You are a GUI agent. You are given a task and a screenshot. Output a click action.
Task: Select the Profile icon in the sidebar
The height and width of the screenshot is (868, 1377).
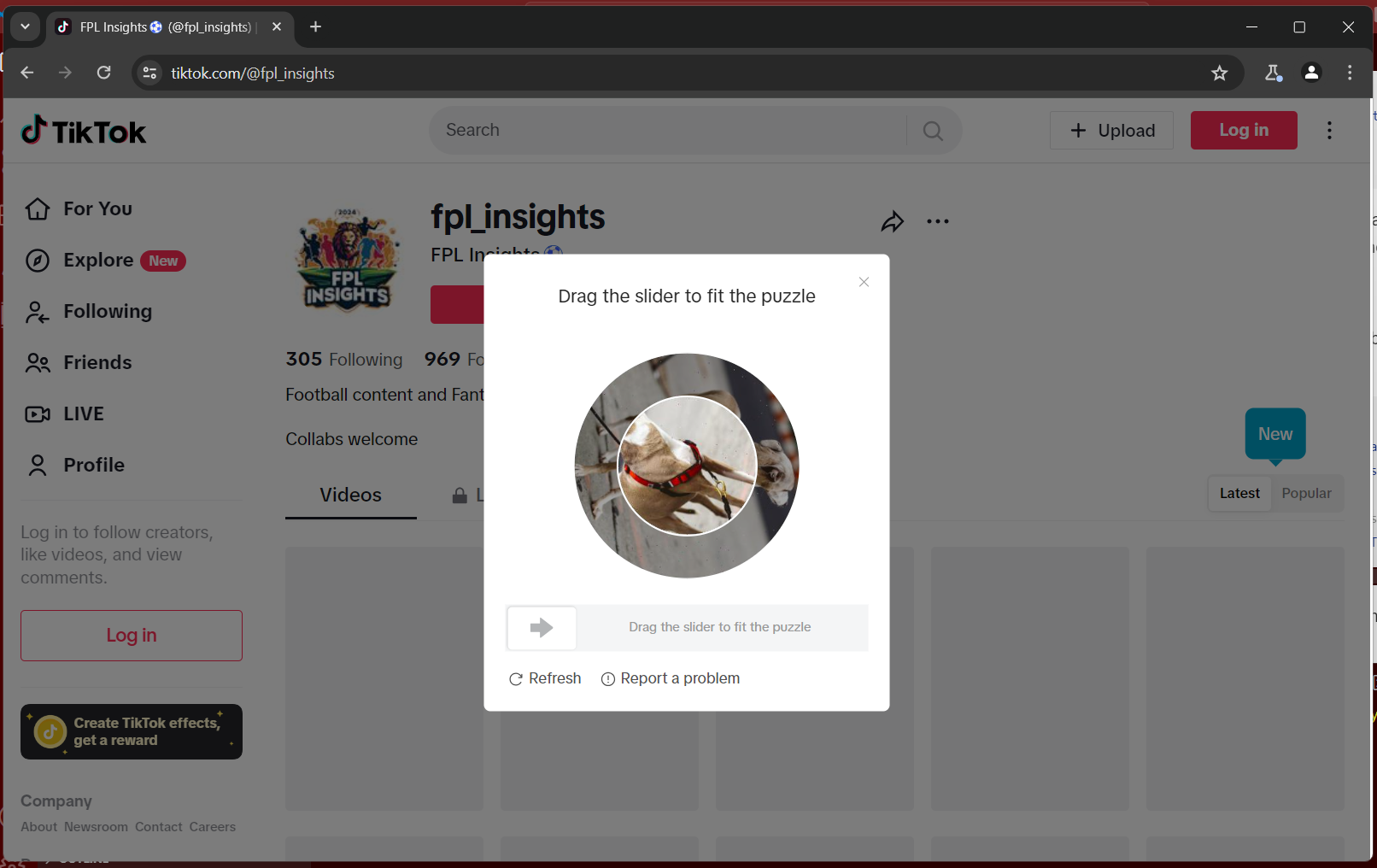click(38, 465)
